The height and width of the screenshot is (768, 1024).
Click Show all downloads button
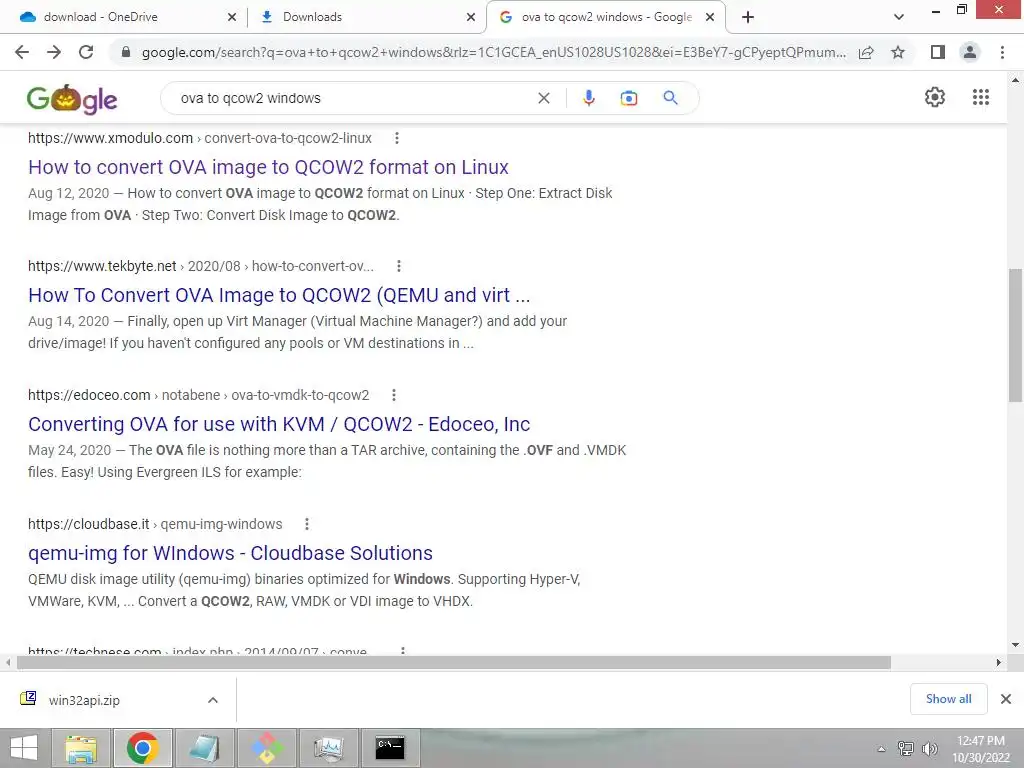tap(948, 699)
